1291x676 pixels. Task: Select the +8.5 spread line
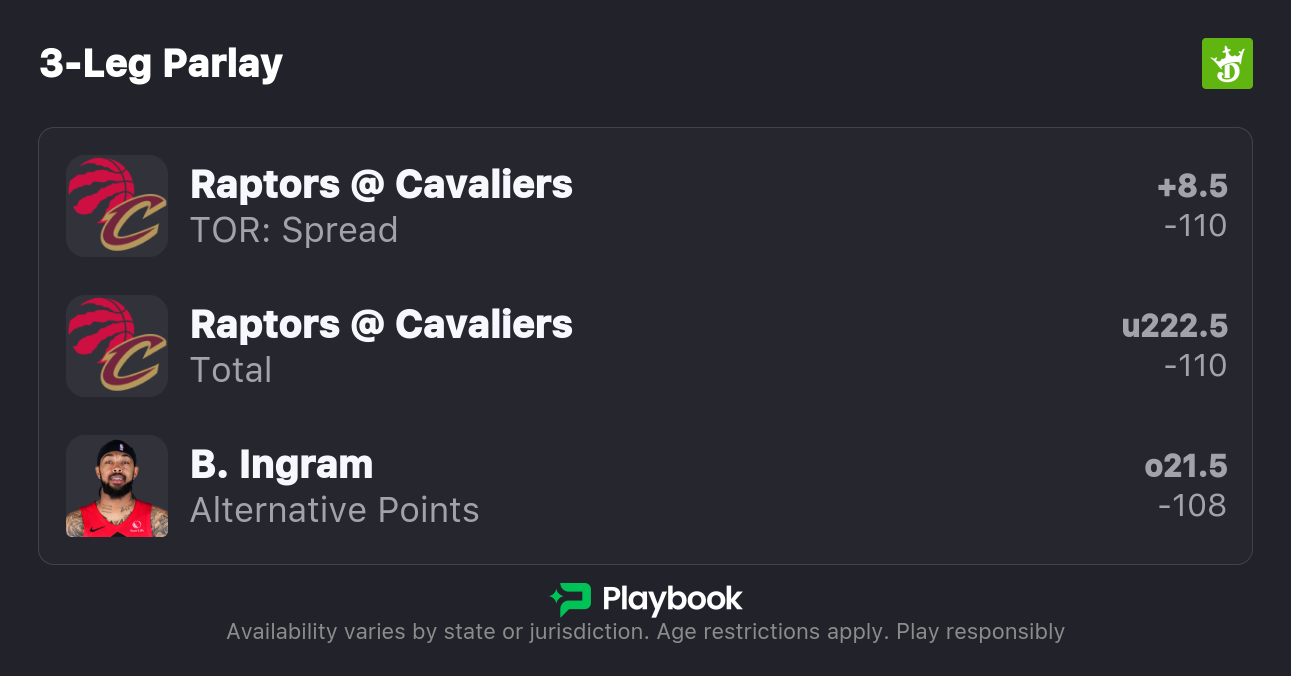point(1192,186)
